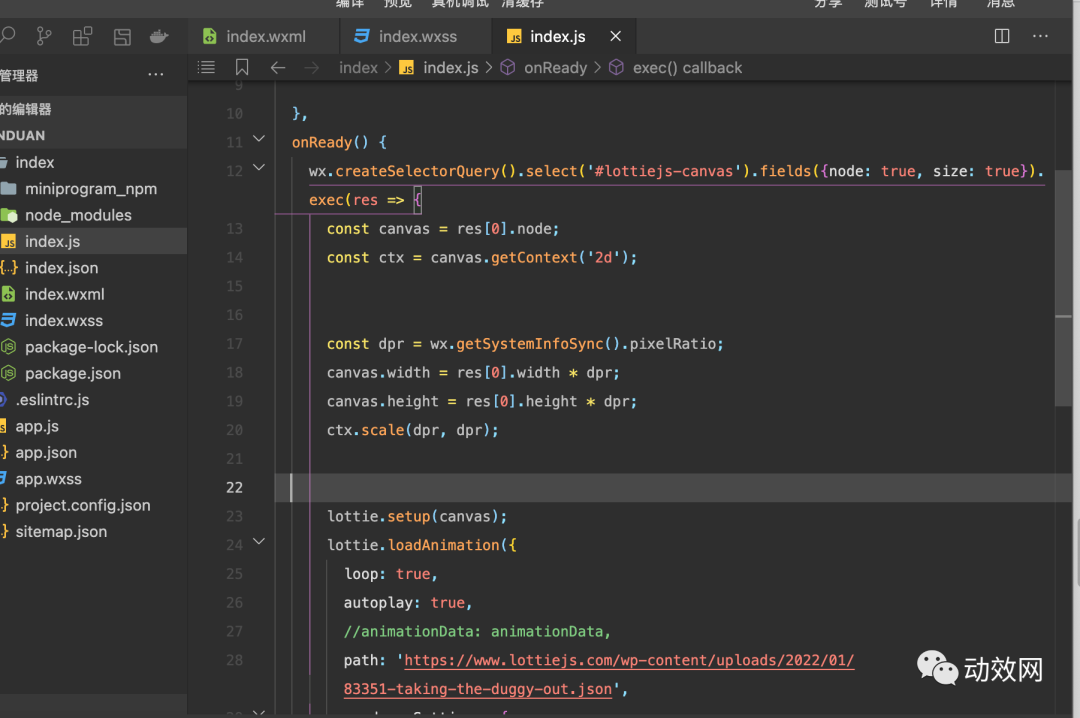Click the save-style panel icon in the activity bar
This screenshot has width=1080, height=718.
(122, 37)
